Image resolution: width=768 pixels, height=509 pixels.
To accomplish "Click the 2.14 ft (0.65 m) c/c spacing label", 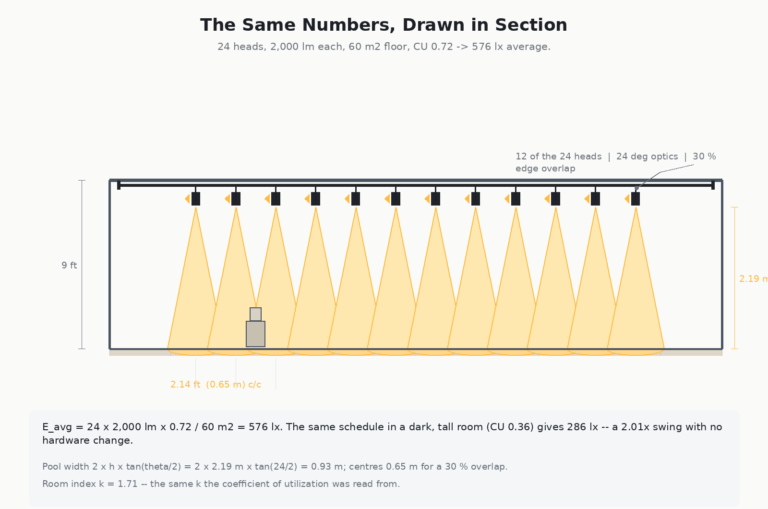I will [x=216, y=385].
